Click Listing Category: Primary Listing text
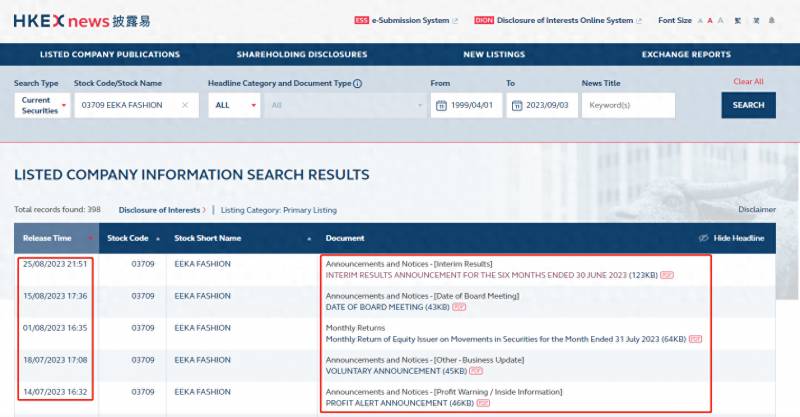The height and width of the screenshot is (417, 800). pos(279,210)
